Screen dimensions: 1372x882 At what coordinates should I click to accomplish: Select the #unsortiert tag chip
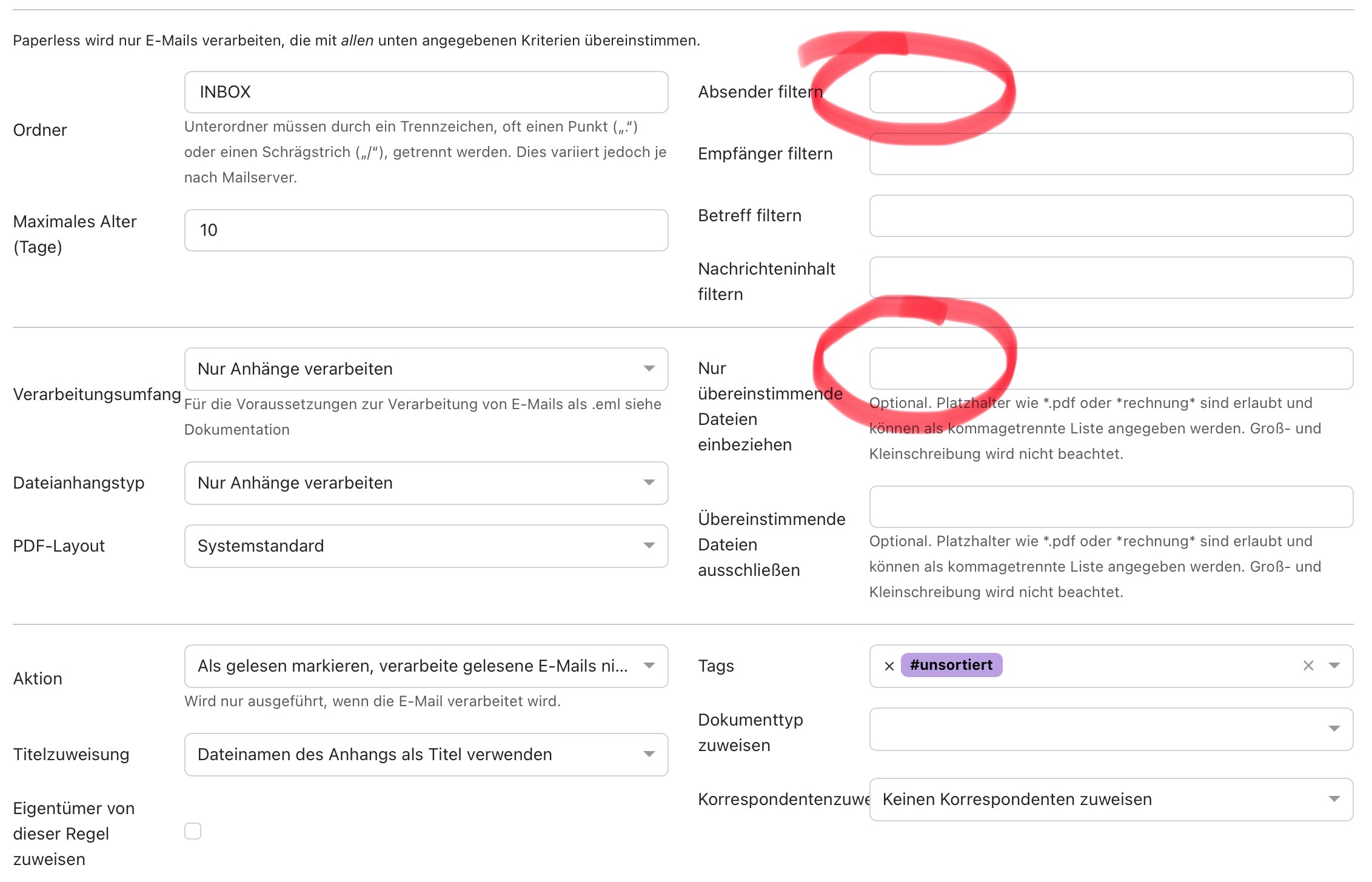(x=951, y=665)
